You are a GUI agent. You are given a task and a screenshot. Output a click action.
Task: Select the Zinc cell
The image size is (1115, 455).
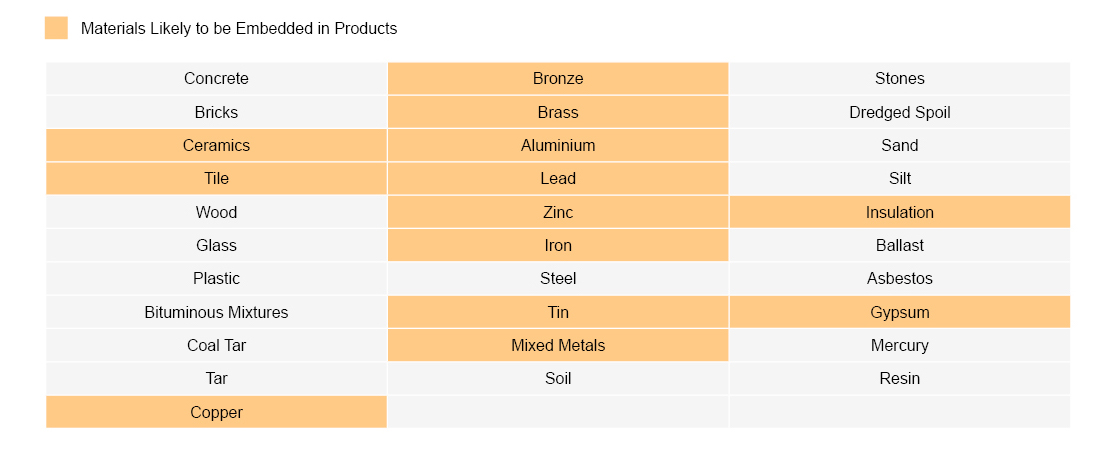tap(558, 212)
